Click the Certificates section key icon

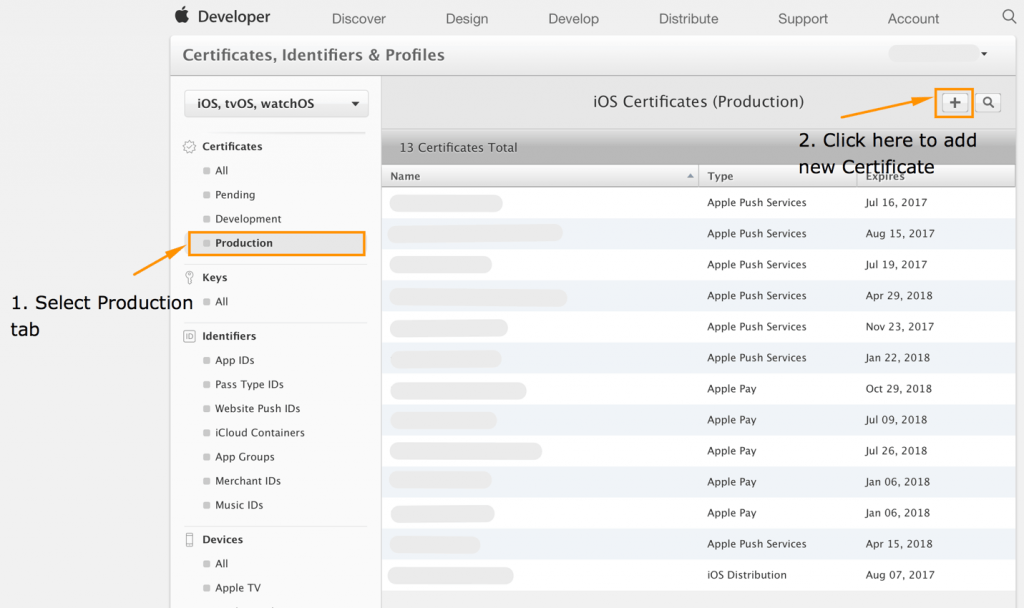[x=188, y=146]
